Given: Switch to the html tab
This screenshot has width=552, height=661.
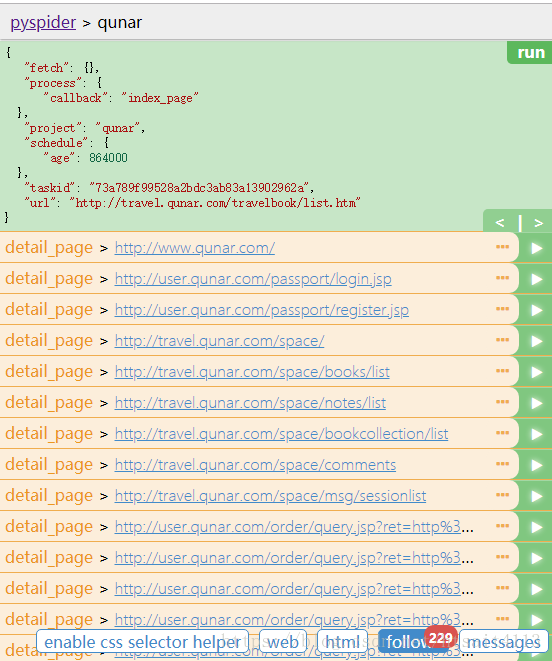Looking at the screenshot, I should point(342,642).
